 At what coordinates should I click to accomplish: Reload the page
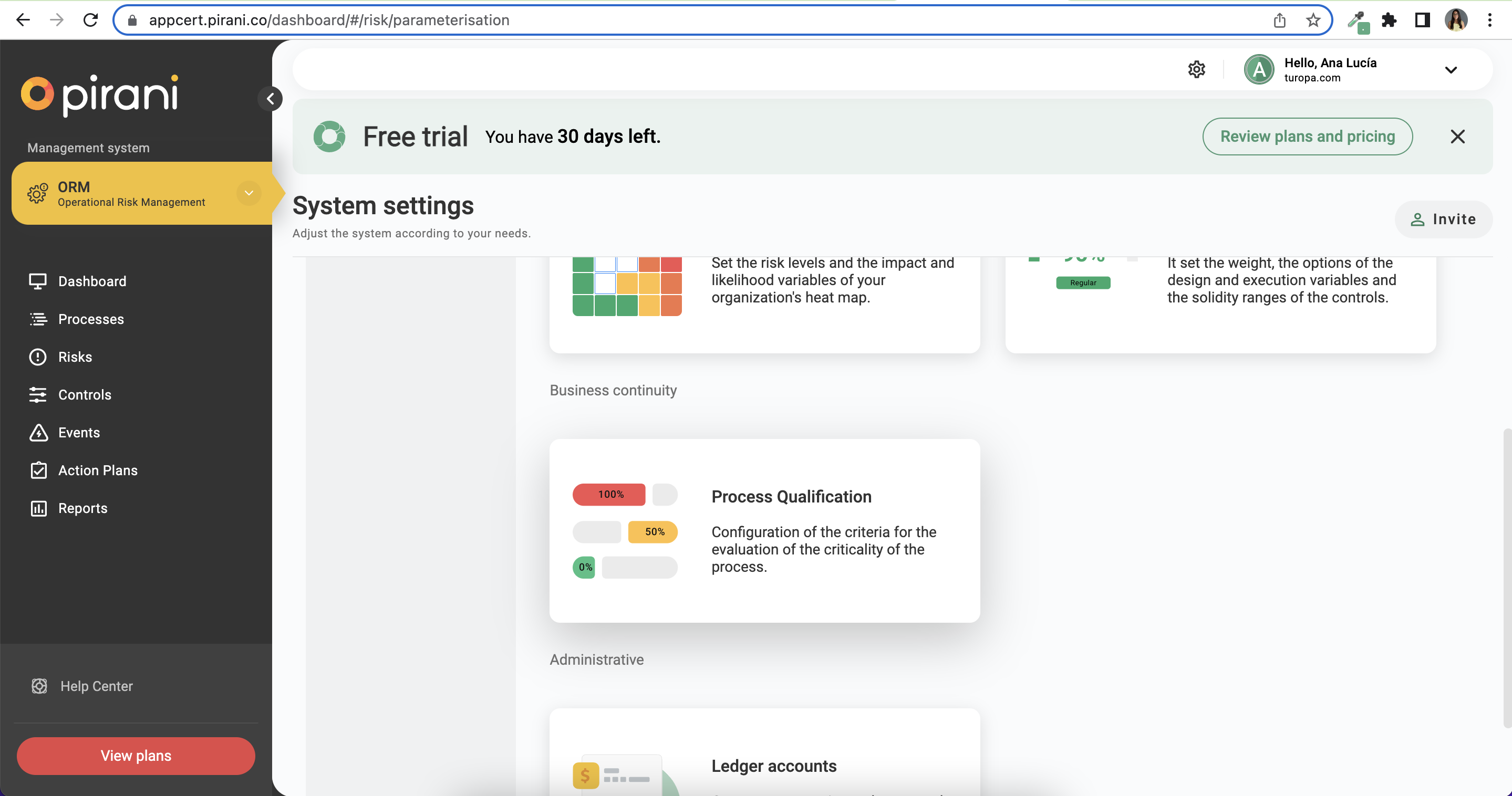click(90, 20)
